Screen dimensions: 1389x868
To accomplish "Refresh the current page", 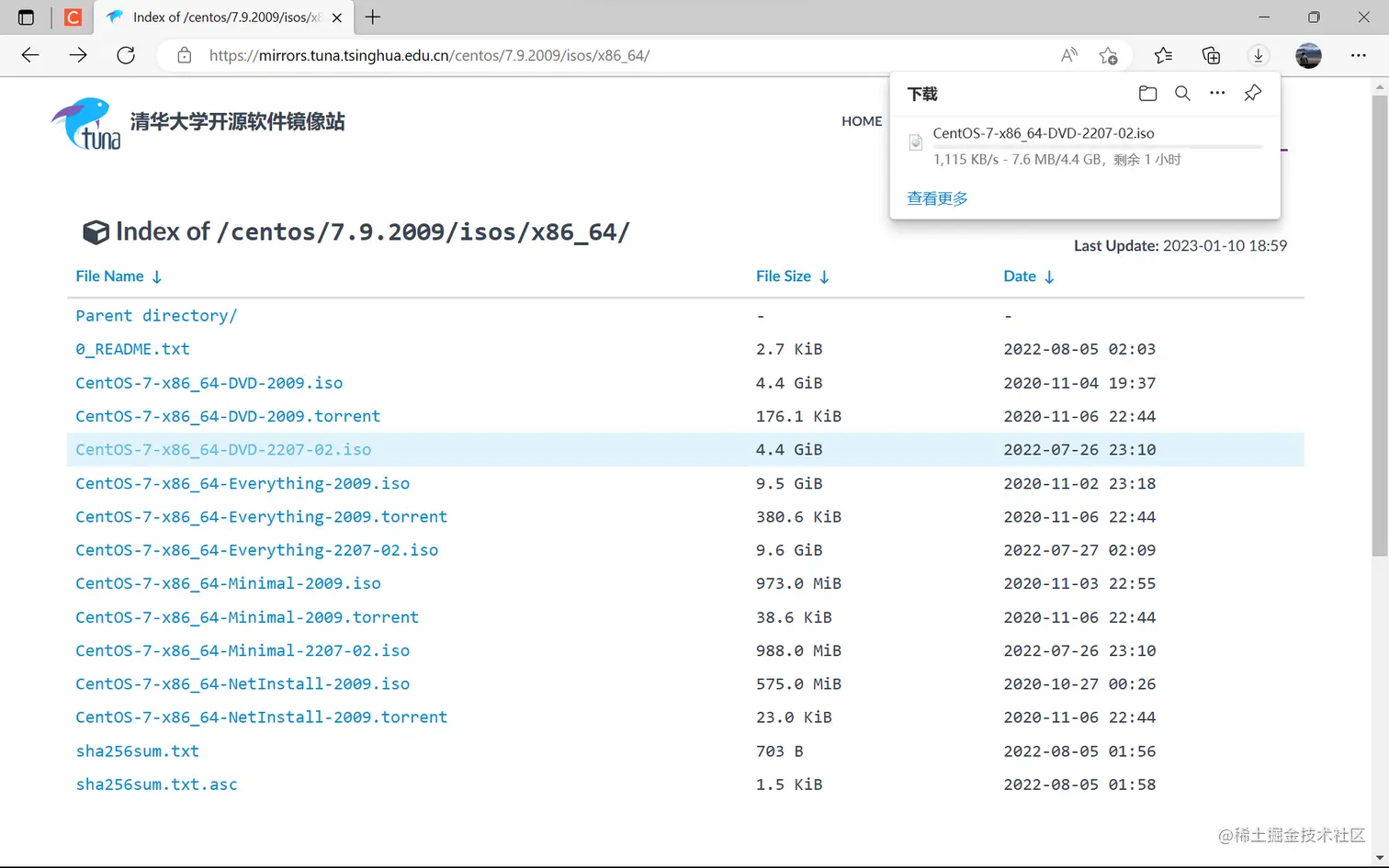I will 126,55.
